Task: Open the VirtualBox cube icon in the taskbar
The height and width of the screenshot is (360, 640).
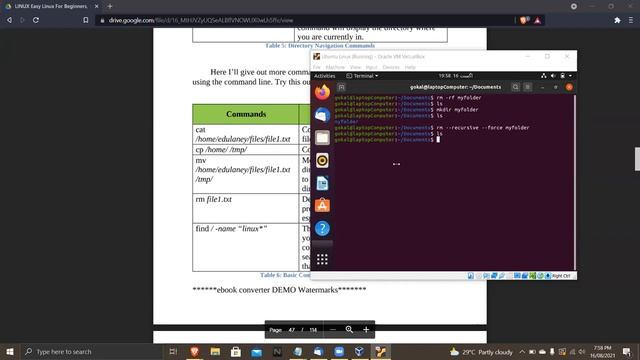Action: point(360,351)
